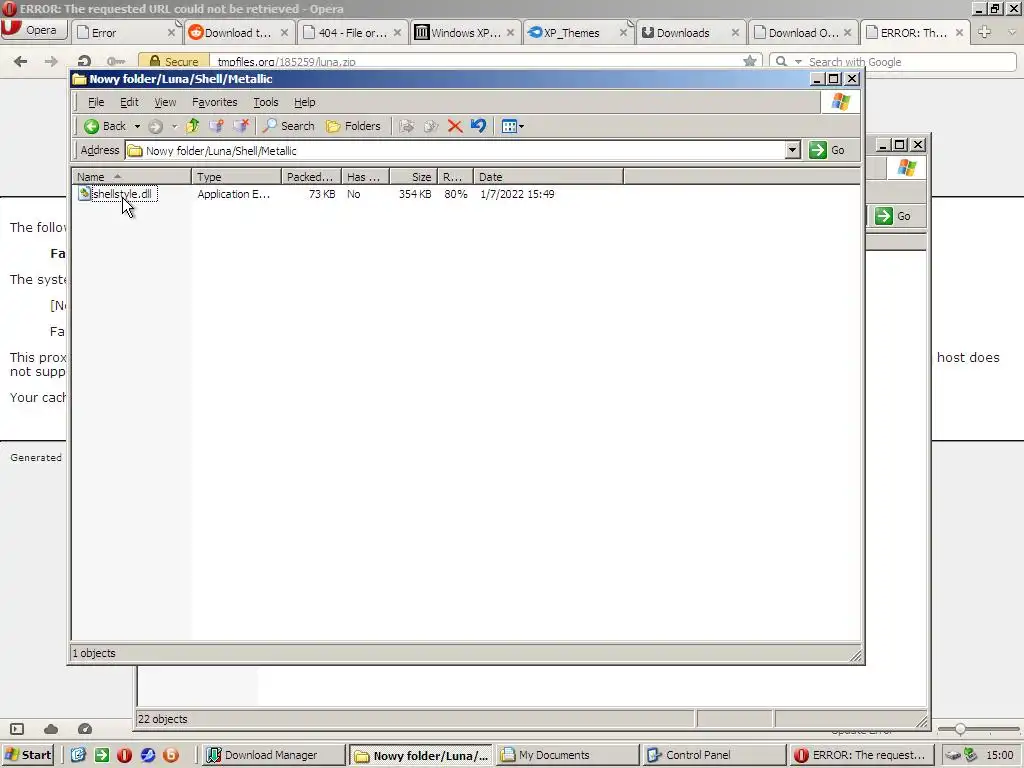
Task: Click the 1/7/2022 15:49 date cell
Action: click(517, 194)
